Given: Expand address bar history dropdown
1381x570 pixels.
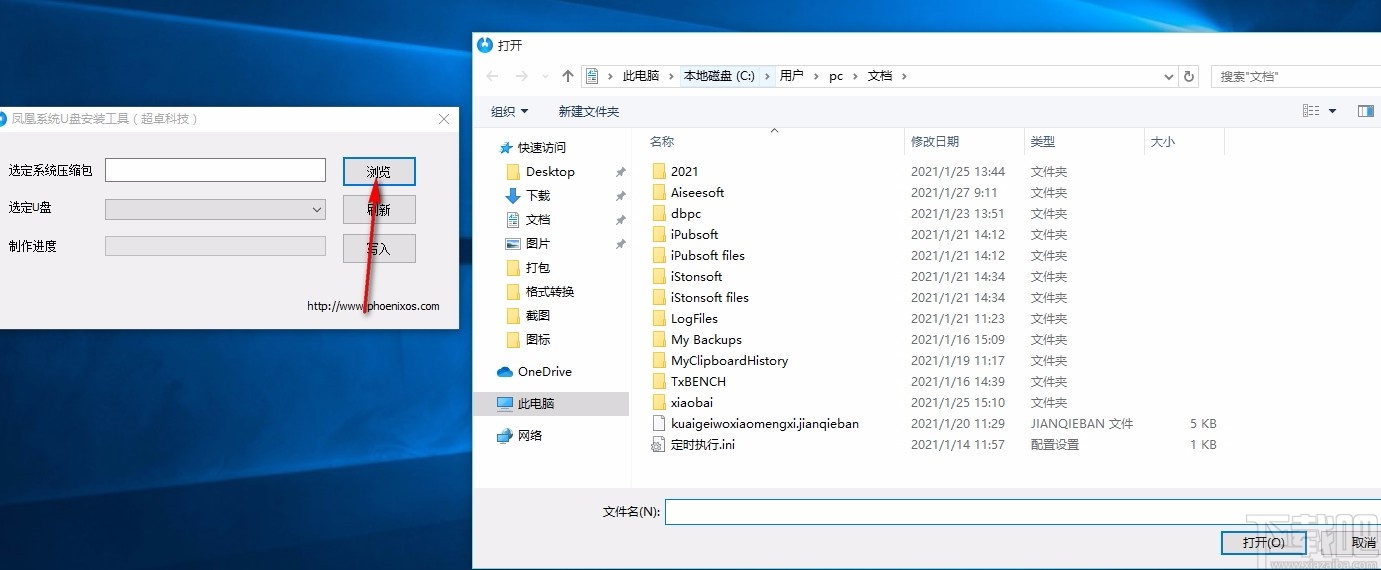Looking at the screenshot, I should [1170, 76].
